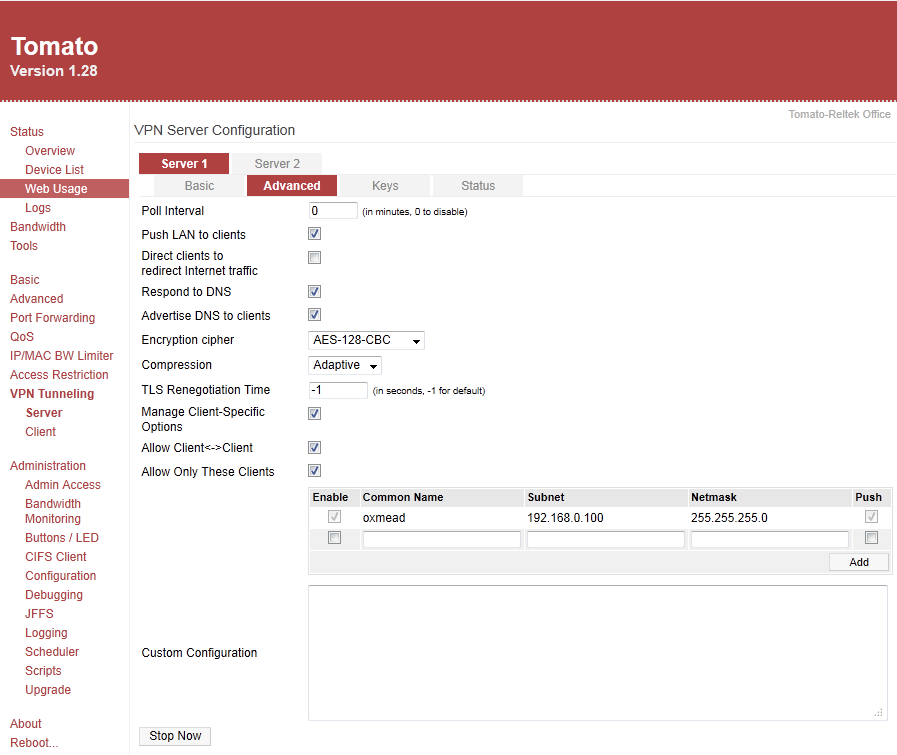Click netmask value 255.255.255.0

[x=729, y=518]
